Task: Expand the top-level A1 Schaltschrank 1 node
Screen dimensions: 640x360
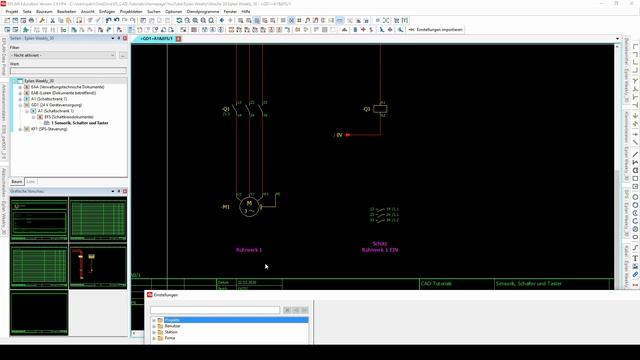Action: tap(20, 99)
